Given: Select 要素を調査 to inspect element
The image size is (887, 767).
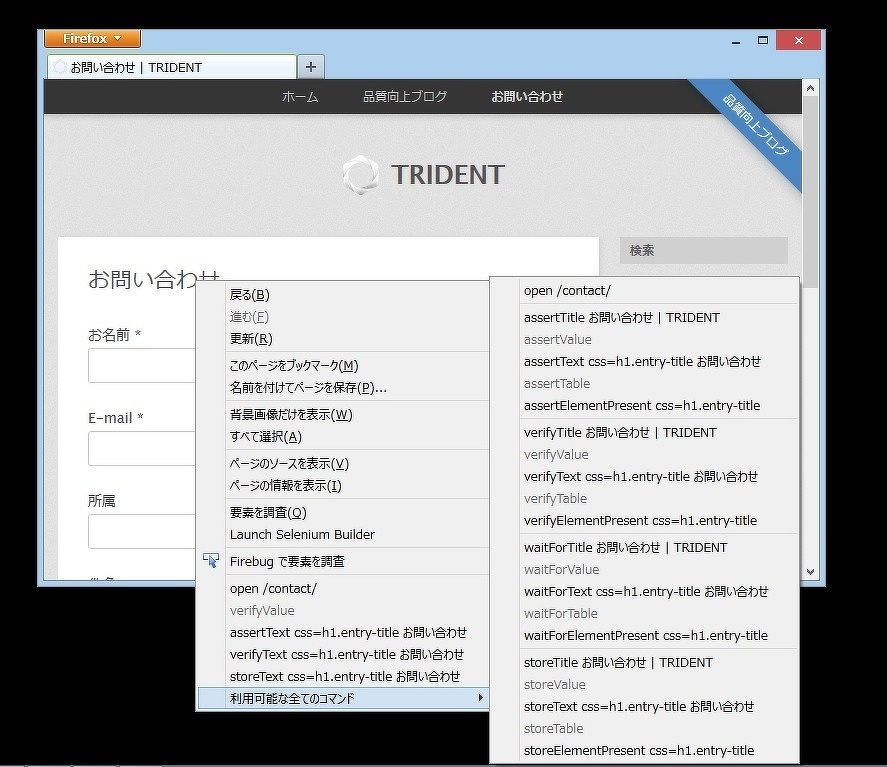Looking at the screenshot, I should pos(267,512).
